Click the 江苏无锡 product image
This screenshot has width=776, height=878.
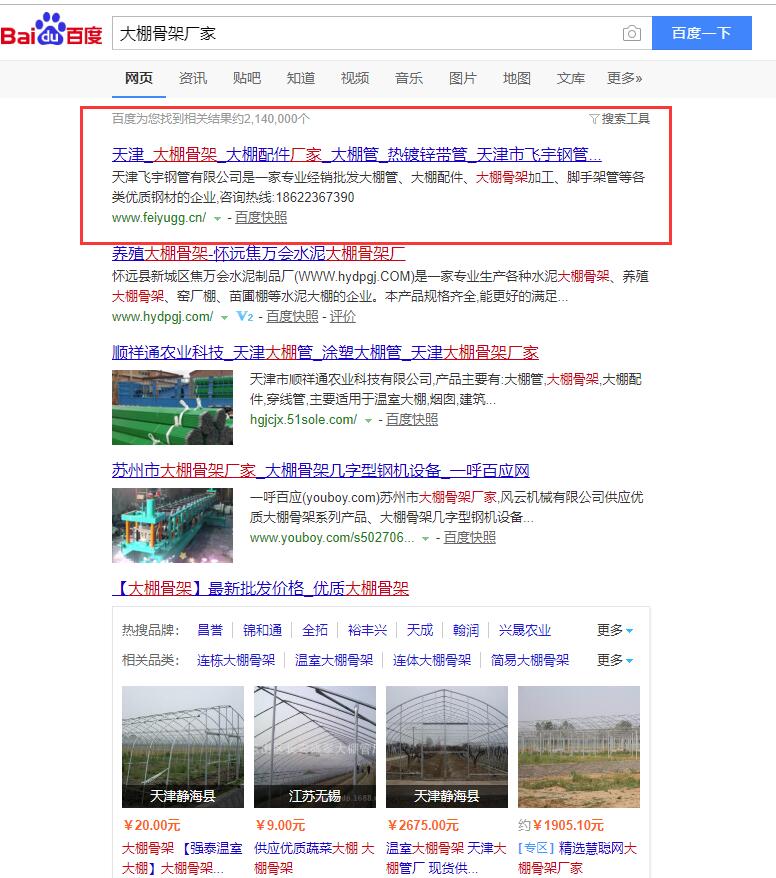pyautogui.click(x=315, y=746)
